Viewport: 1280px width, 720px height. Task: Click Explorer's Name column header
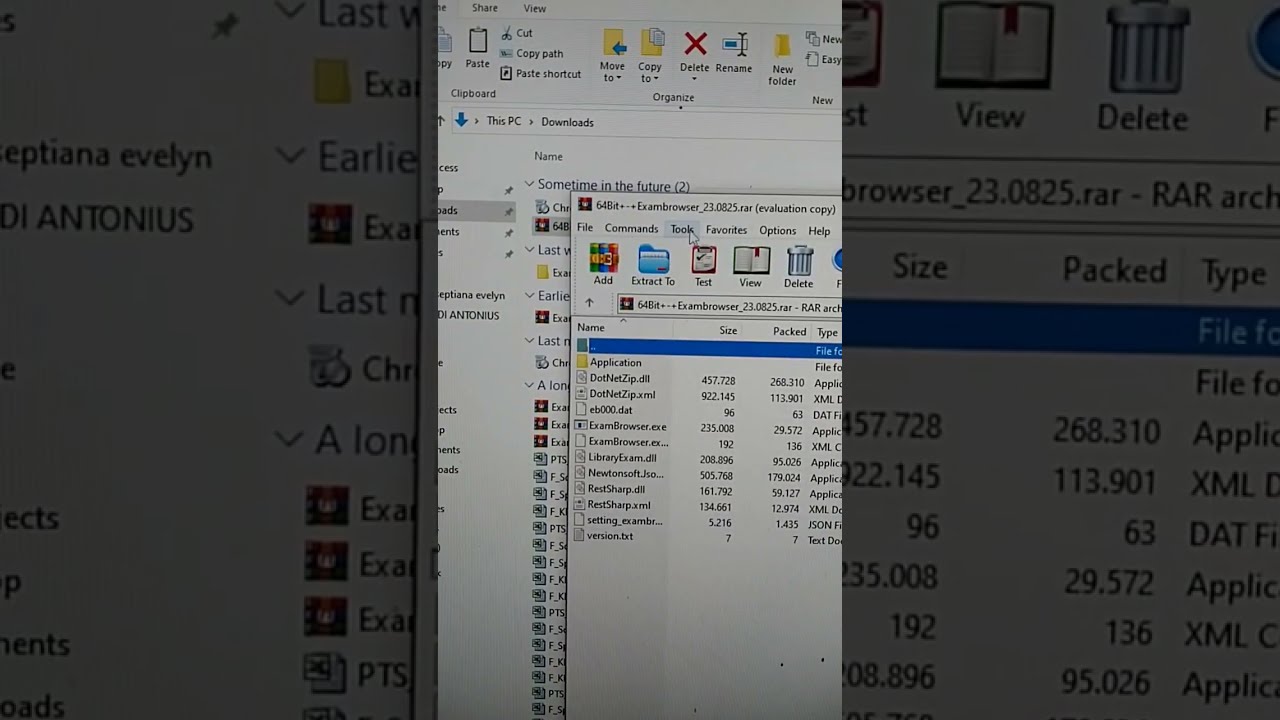pyautogui.click(x=548, y=156)
